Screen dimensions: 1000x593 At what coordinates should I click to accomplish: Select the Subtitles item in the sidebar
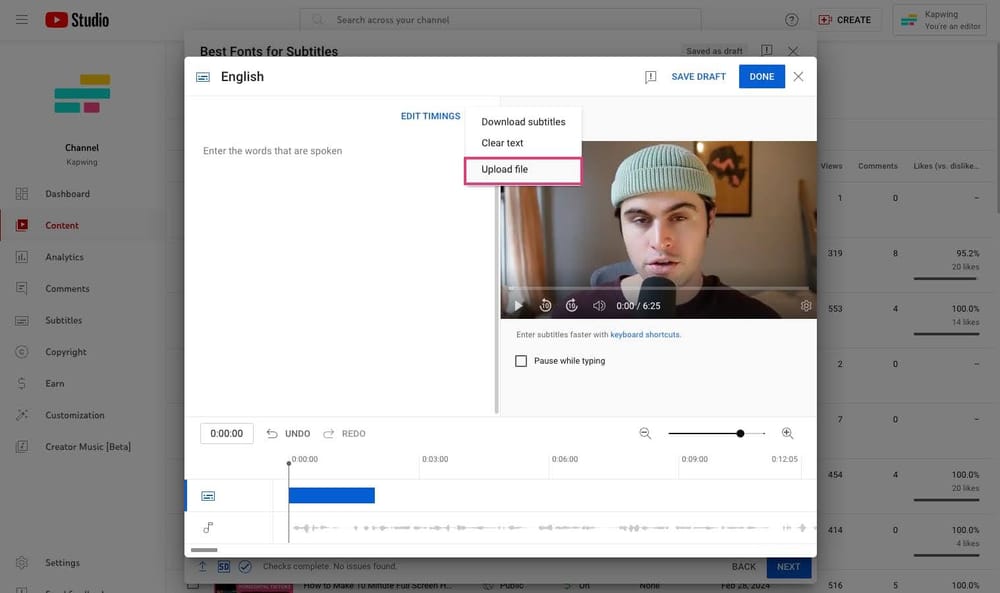65,320
